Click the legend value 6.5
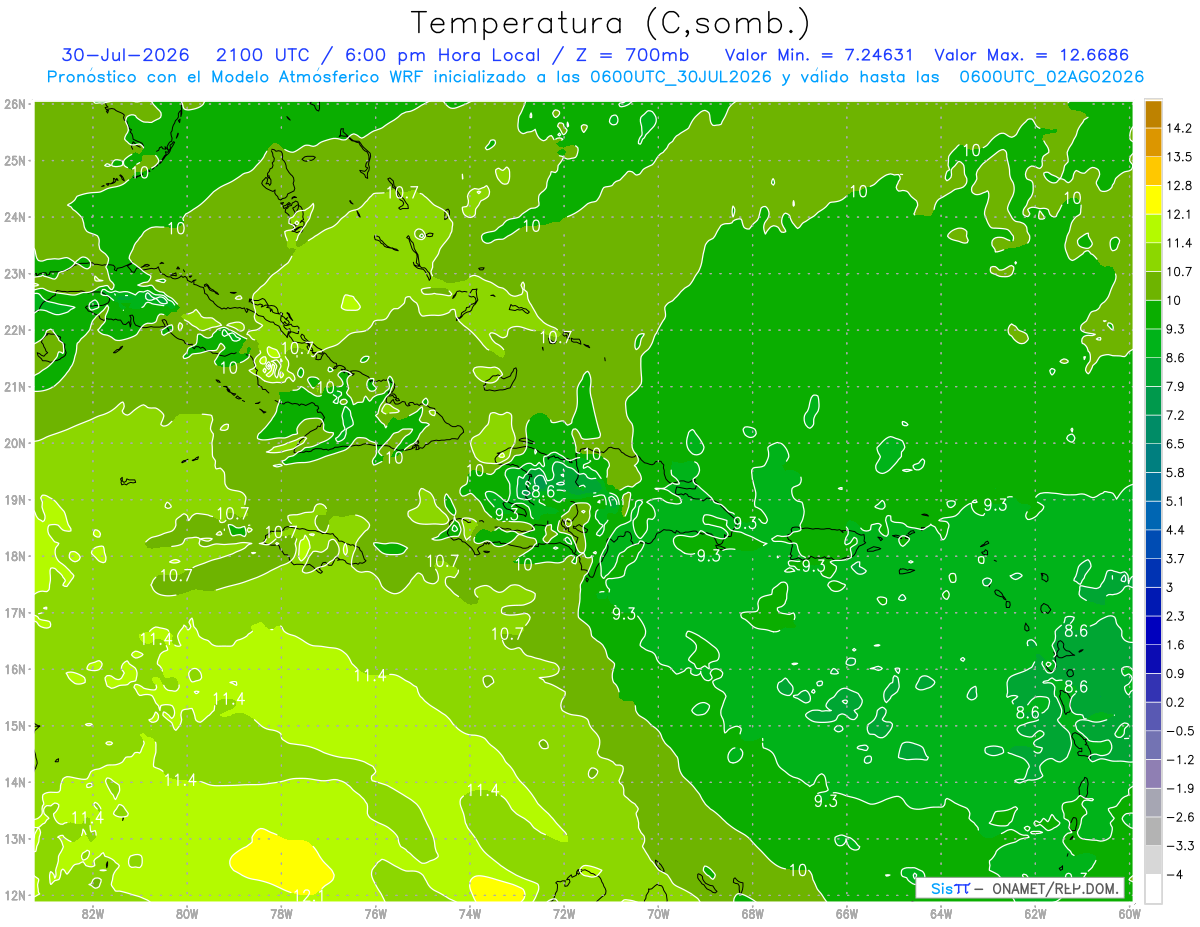 [x=1175, y=444]
